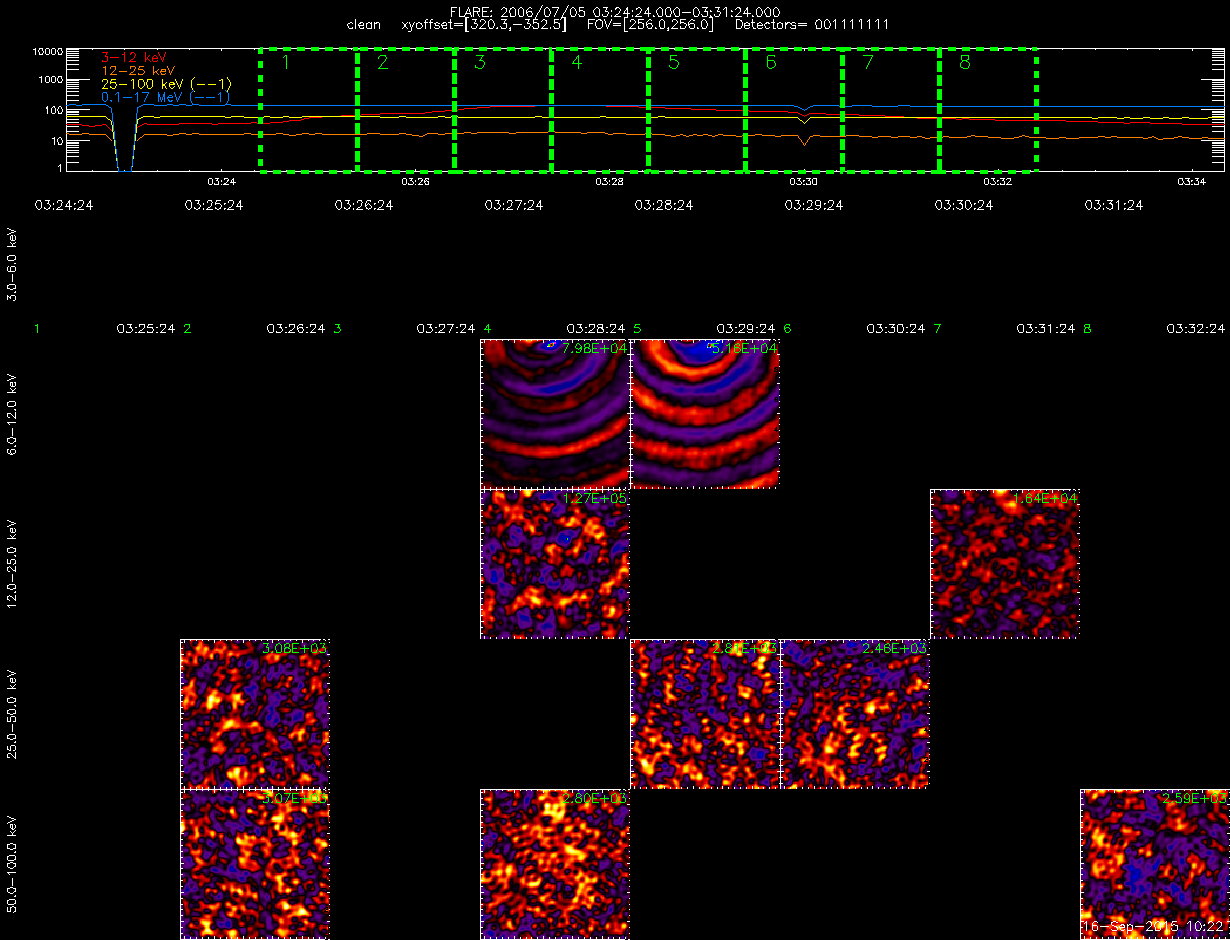Select interval number 2 in the light curve
This screenshot has width=1230, height=940.
382,62
